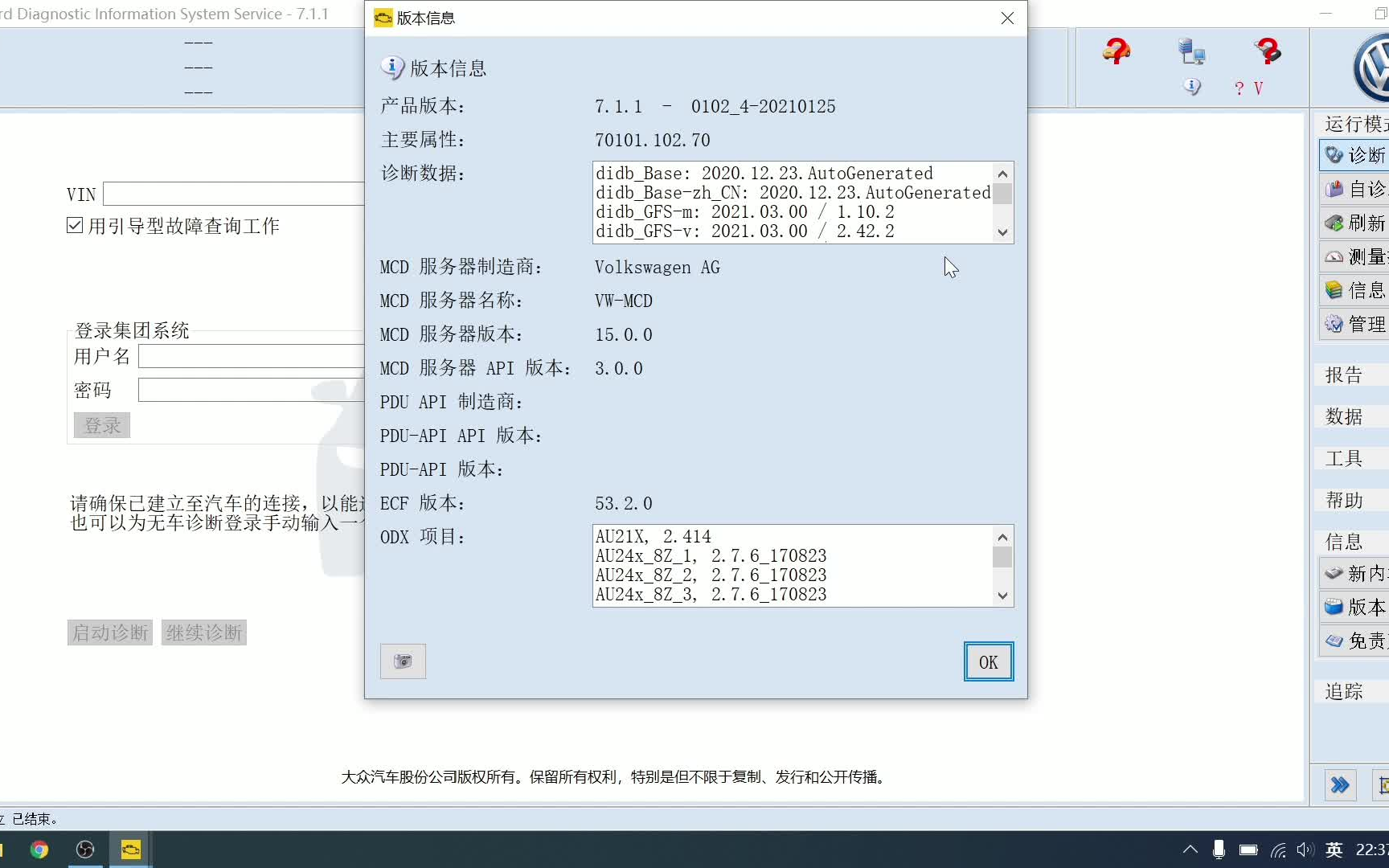The width and height of the screenshot is (1389, 868).
Task: Click OK to close 版本信息 dialog
Action: (x=988, y=661)
